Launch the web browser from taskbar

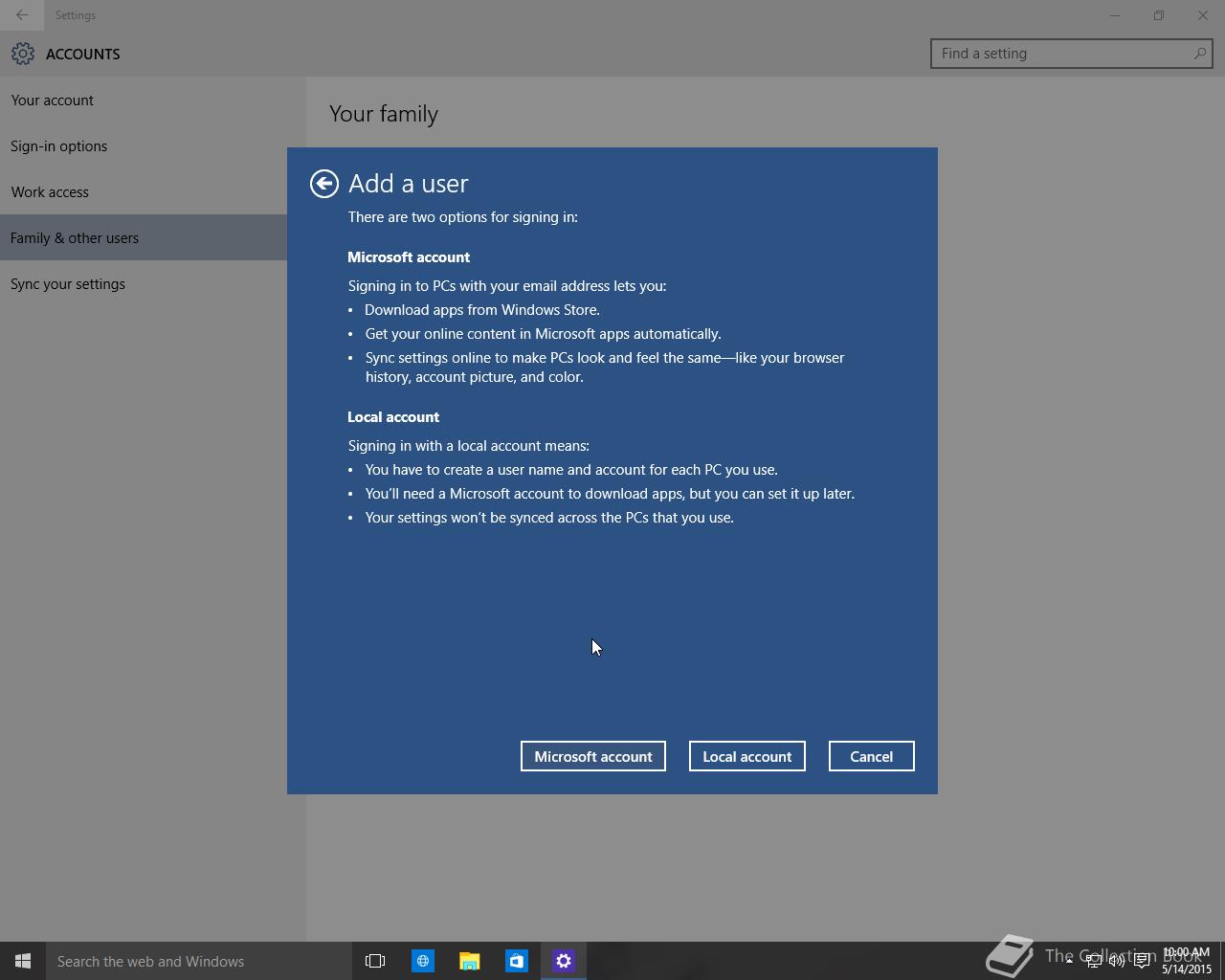click(x=422, y=961)
